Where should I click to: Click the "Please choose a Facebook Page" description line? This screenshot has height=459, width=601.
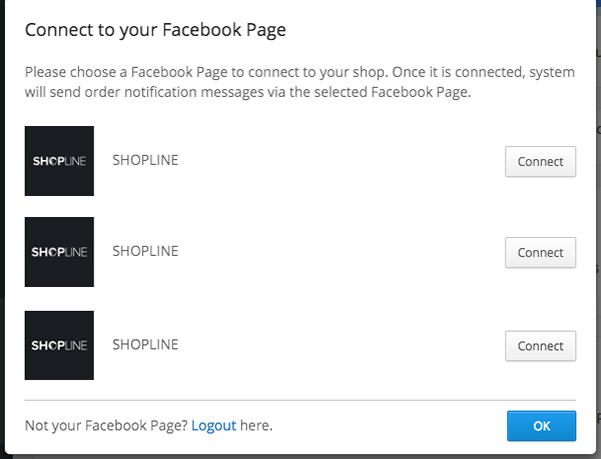[x=300, y=72]
